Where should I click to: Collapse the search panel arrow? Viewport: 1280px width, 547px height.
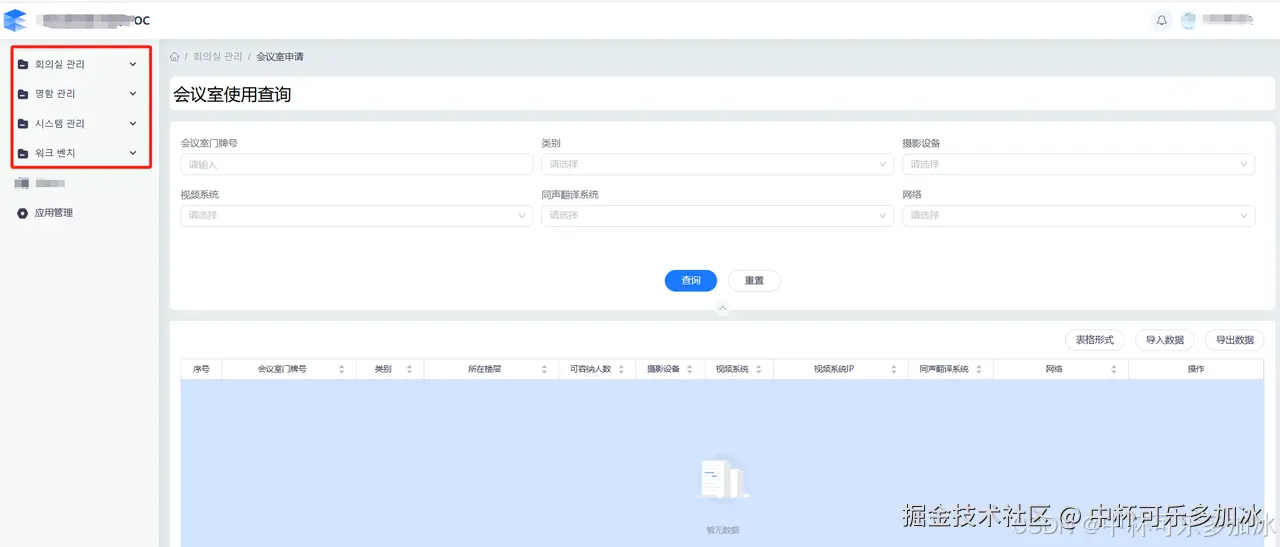(723, 309)
